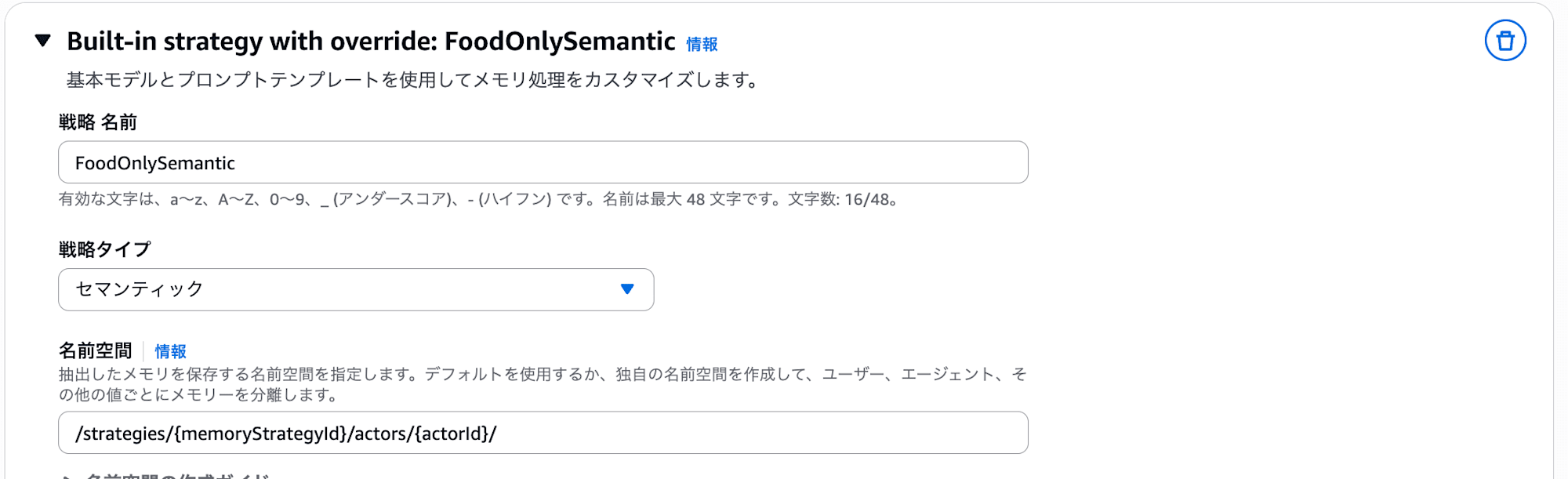Click the 名前空間 field label
The height and width of the screenshot is (479, 1568).
click(96, 350)
